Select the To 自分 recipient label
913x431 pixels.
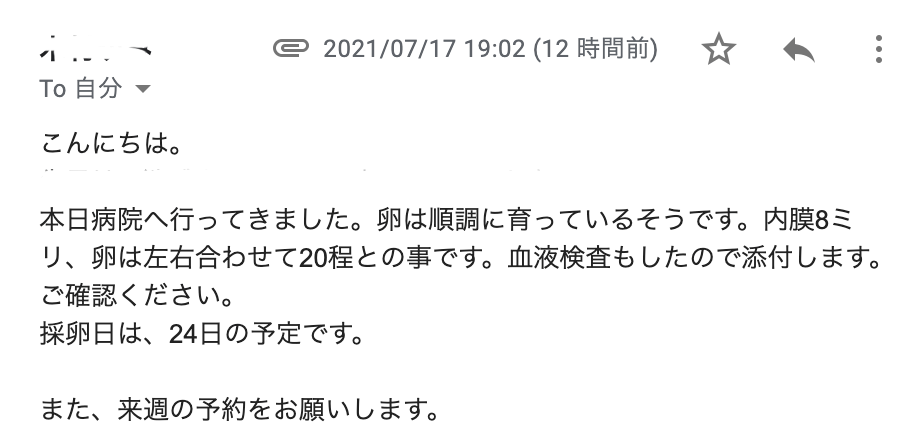pyautogui.click(x=81, y=89)
